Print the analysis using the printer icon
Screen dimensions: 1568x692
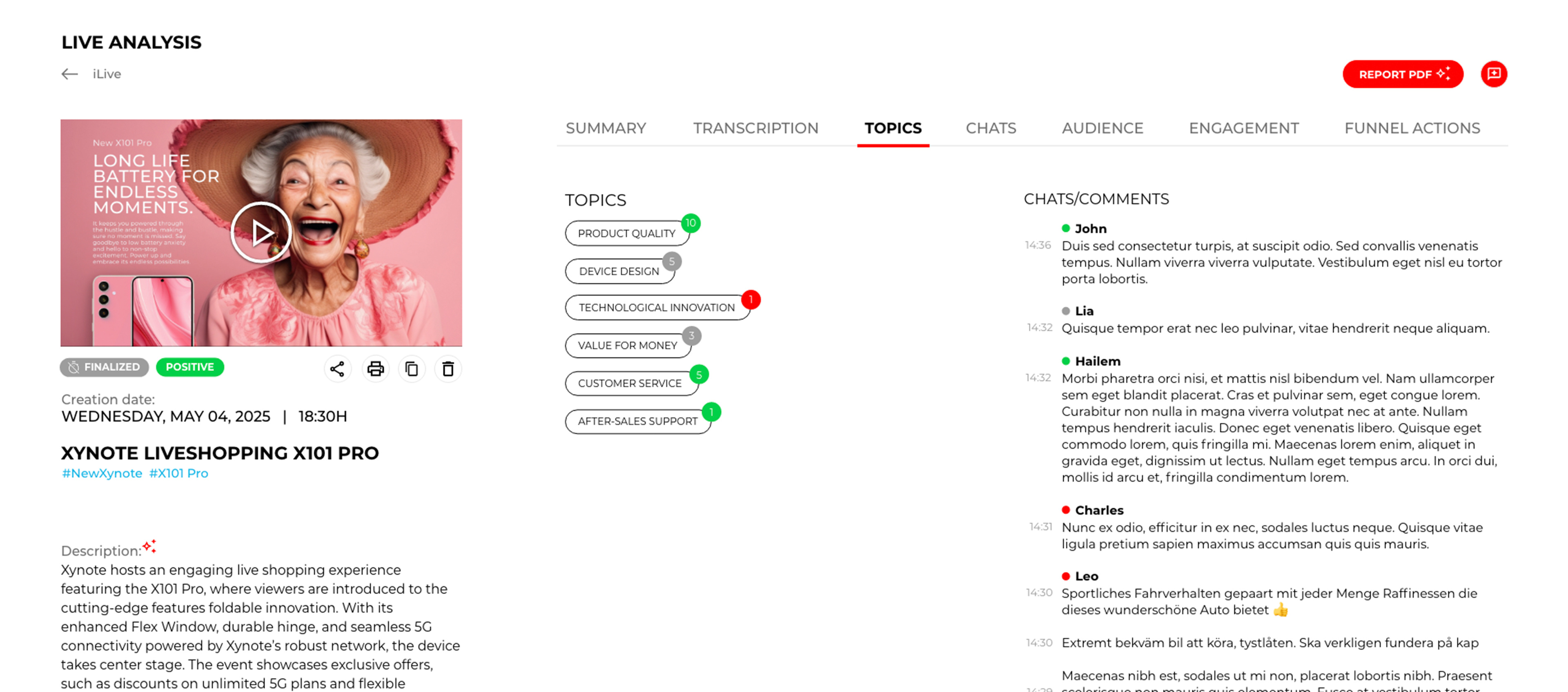375,368
